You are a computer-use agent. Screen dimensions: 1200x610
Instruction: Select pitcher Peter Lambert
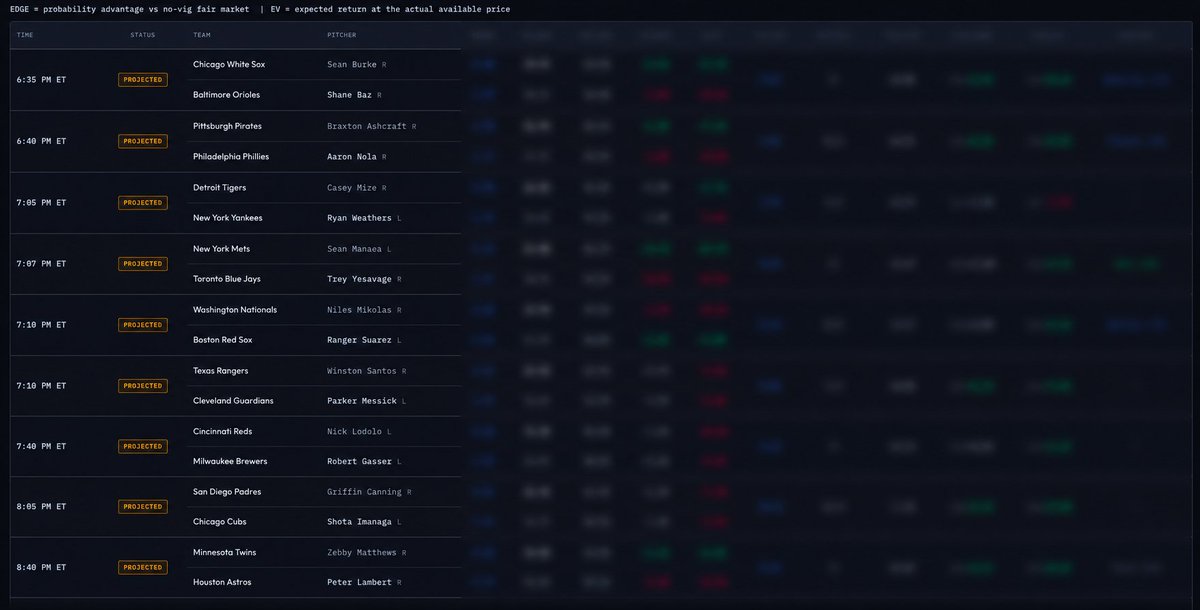(x=360, y=583)
